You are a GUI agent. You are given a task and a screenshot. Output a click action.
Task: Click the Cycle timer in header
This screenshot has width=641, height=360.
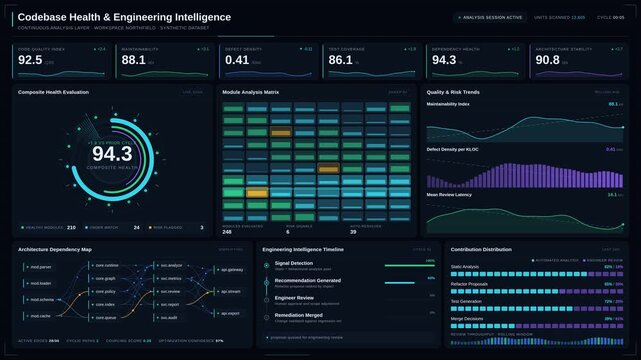point(610,18)
